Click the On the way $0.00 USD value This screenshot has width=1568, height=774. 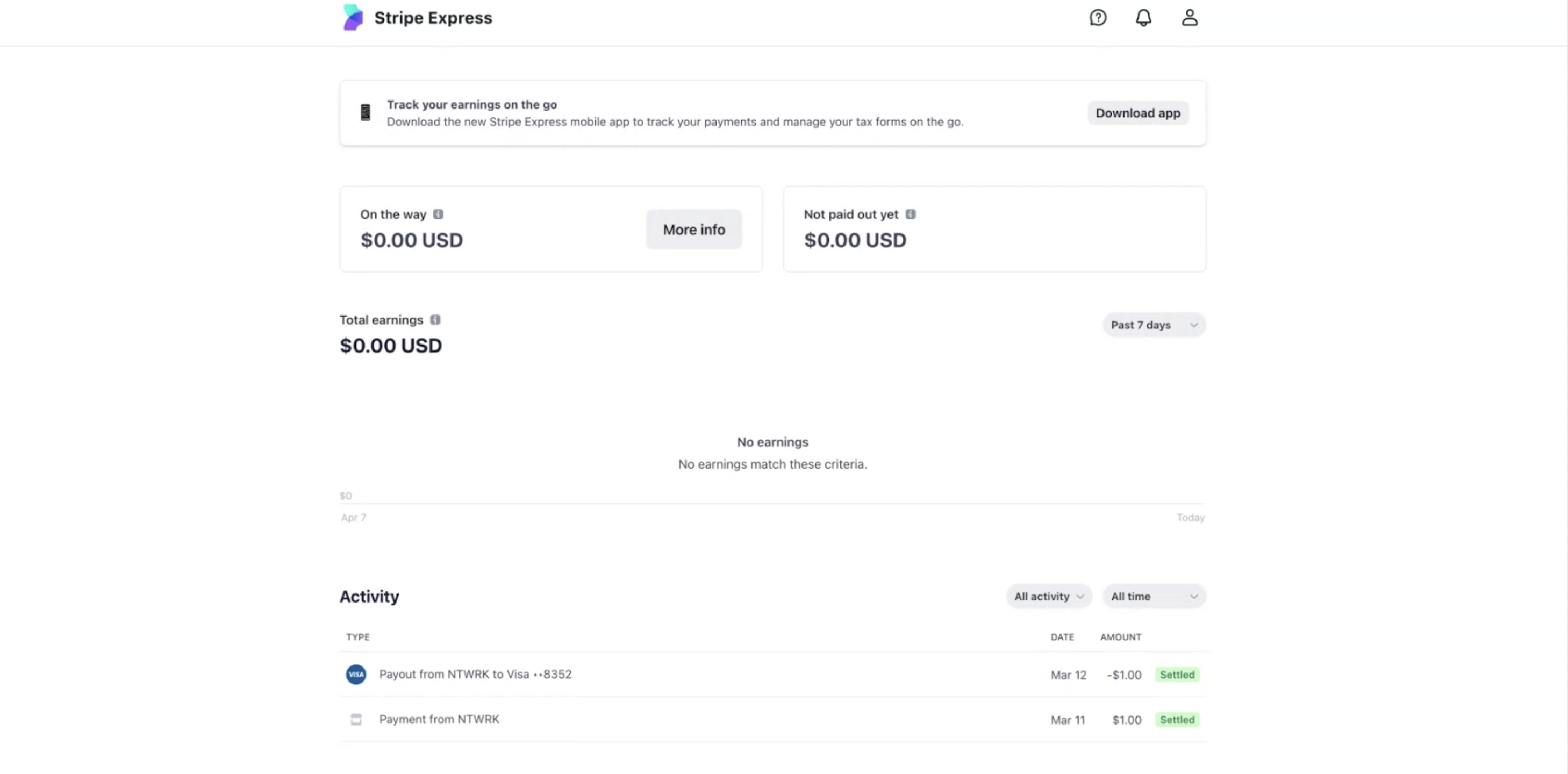coord(411,240)
